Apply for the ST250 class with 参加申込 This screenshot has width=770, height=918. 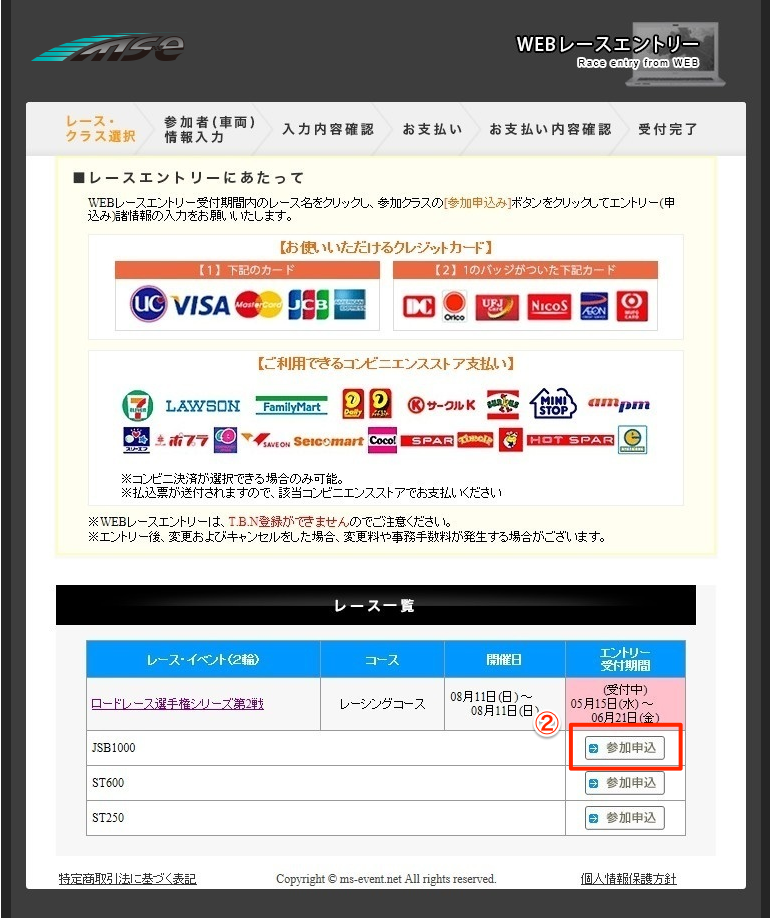click(625, 818)
